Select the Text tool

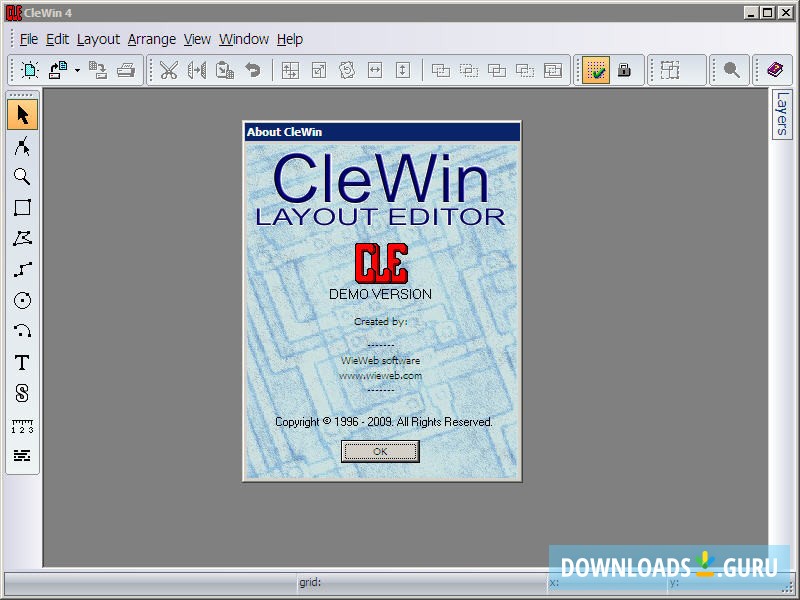pyautogui.click(x=20, y=362)
